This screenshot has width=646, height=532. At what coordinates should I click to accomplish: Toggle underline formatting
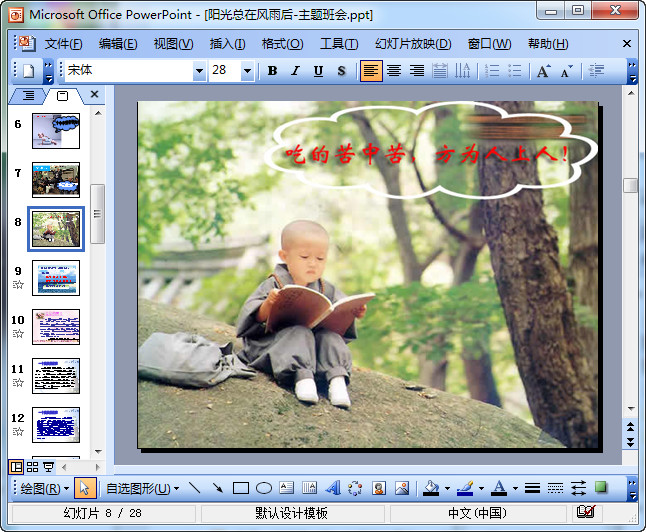(x=318, y=71)
